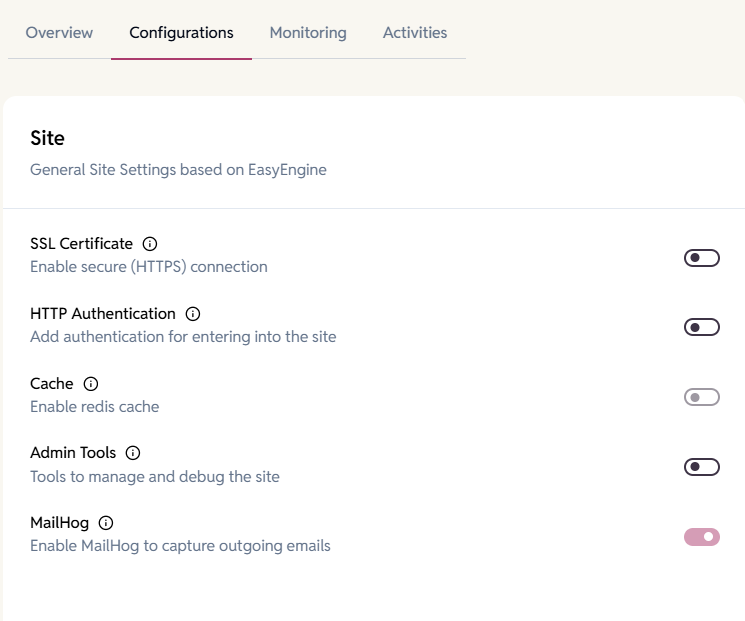Click the HTTP Authentication setting label
The image size is (745, 621).
pyautogui.click(x=103, y=314)
